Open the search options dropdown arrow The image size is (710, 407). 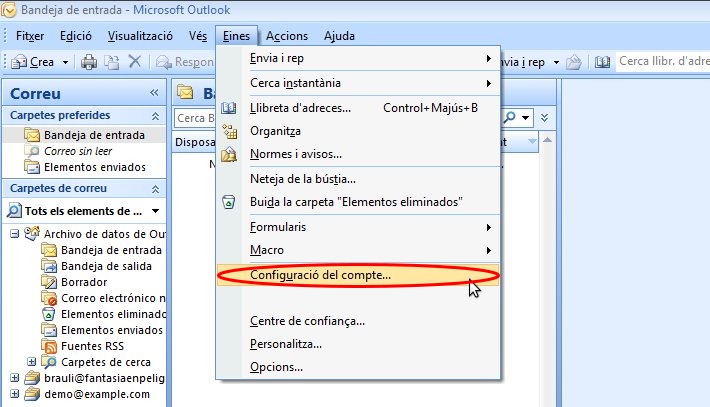525,118
